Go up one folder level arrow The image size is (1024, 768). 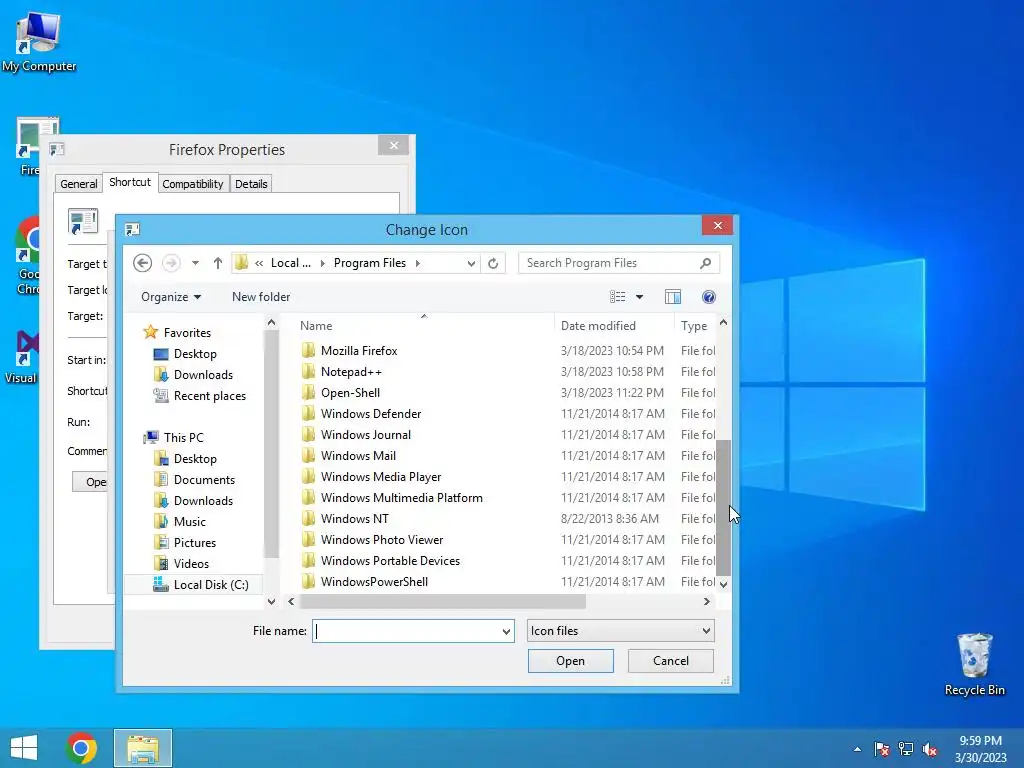217,263
